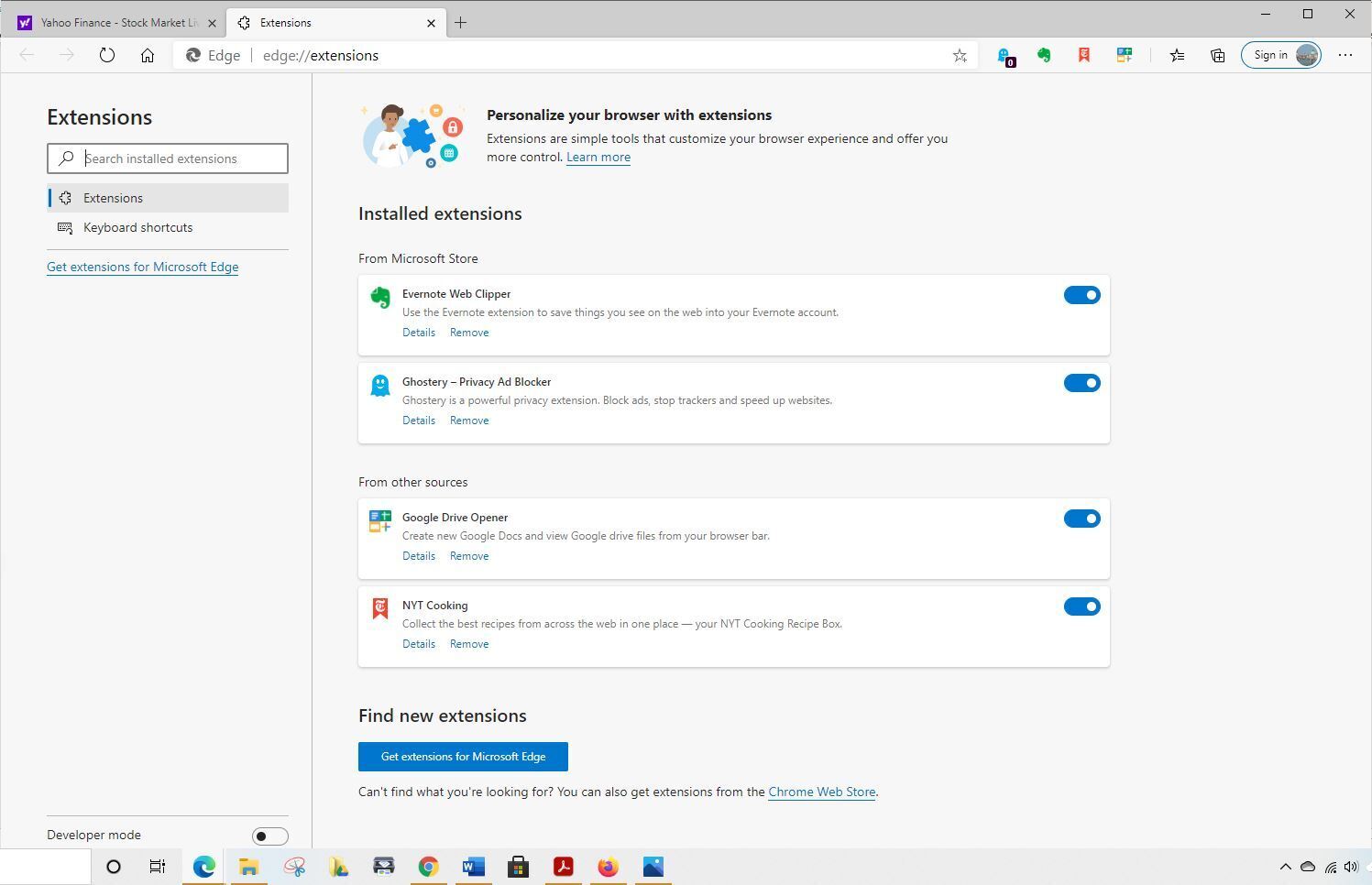Screen dimensions: 1372x885
Task: Open Microsoft Word from the taskbar
Action: [473, 867]
